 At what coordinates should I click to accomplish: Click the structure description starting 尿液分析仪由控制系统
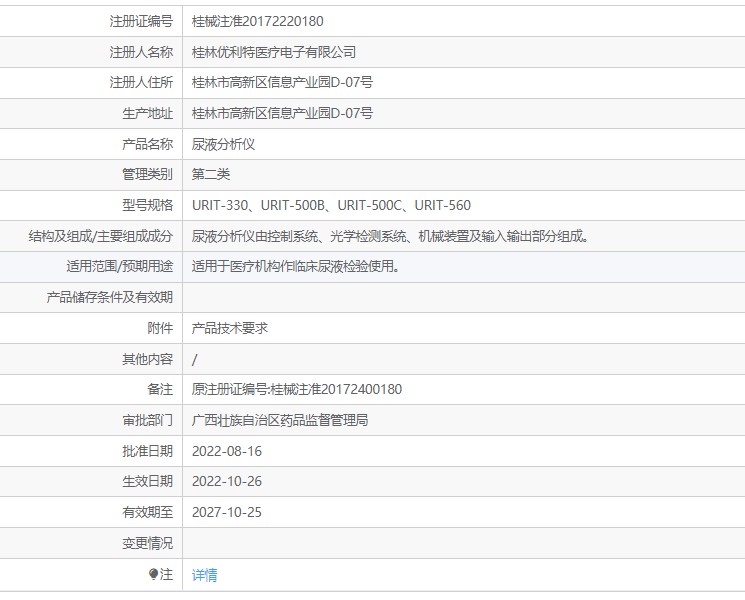(x=391, y=236)
